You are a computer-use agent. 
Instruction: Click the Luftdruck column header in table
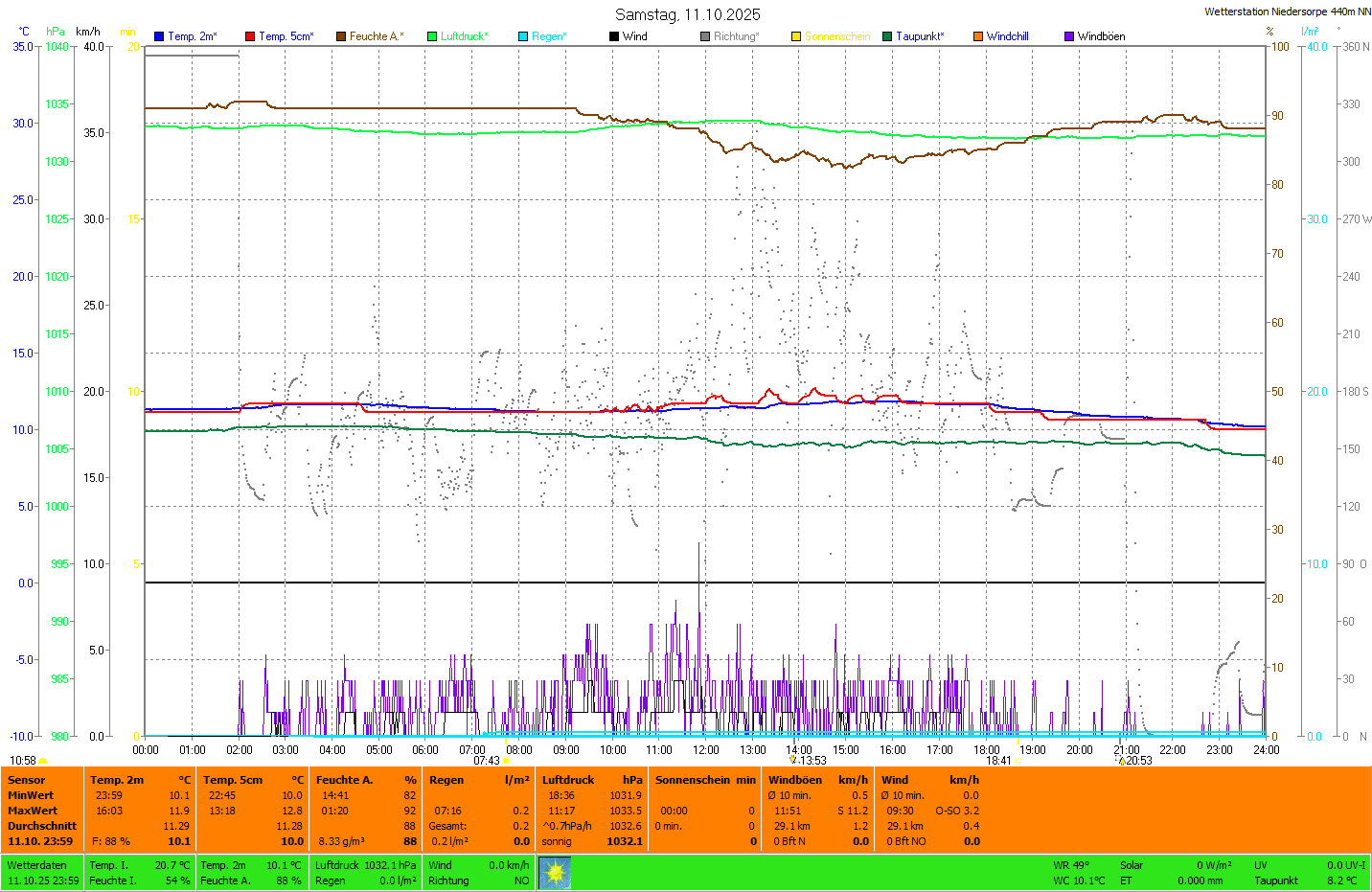[x=568, y=780]
